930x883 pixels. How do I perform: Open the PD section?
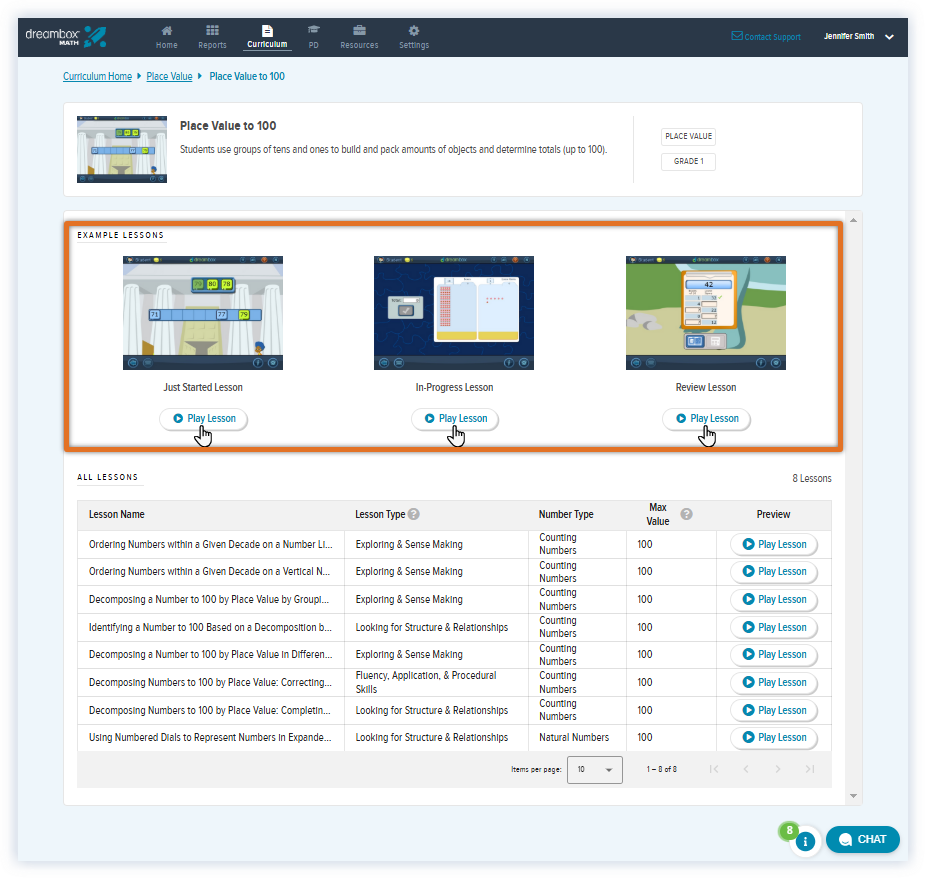[x=313, y=36]
